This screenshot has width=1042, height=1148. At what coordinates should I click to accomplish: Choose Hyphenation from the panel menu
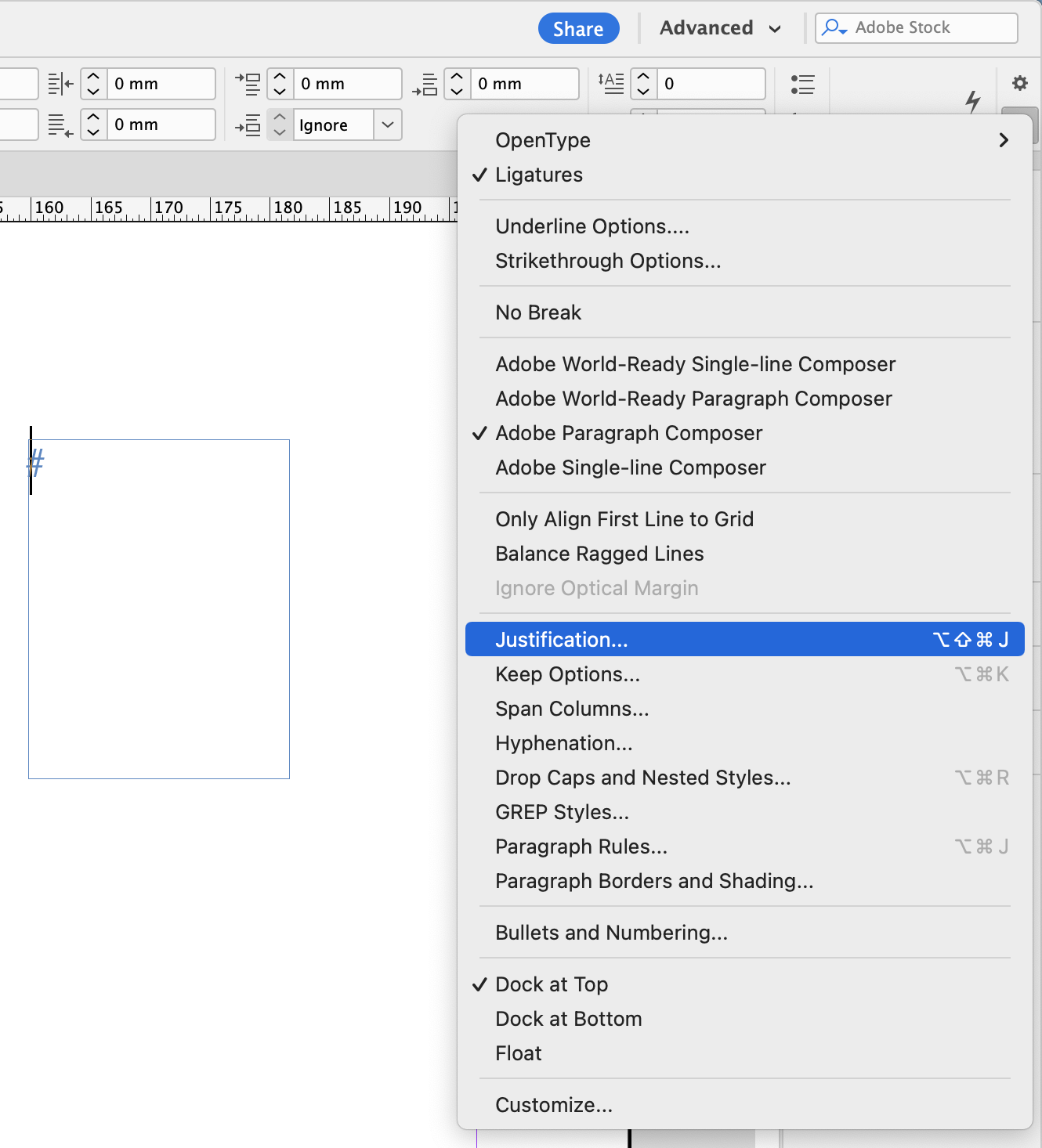pyautogui.click(x=563, y=743)
